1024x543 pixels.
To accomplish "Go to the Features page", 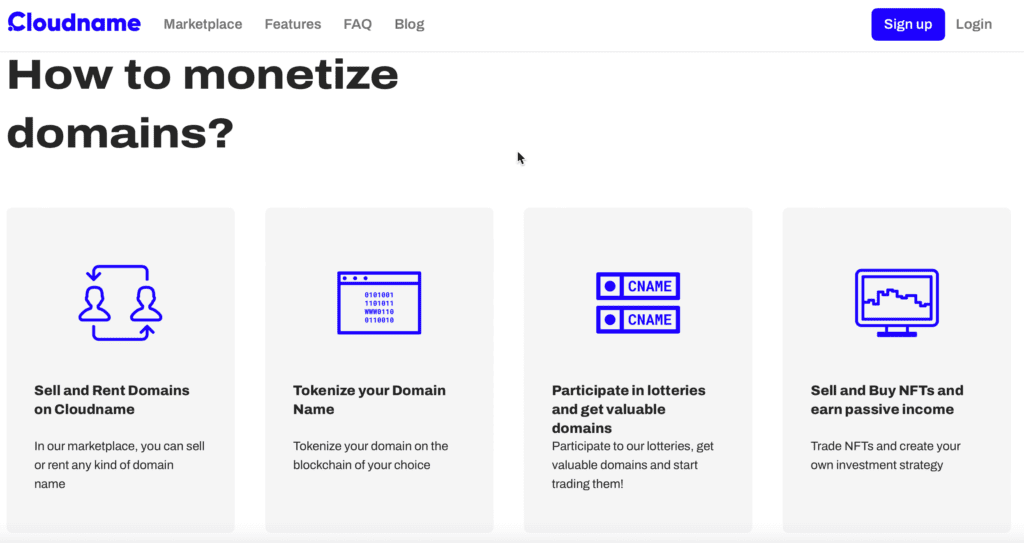I will 293,24.
